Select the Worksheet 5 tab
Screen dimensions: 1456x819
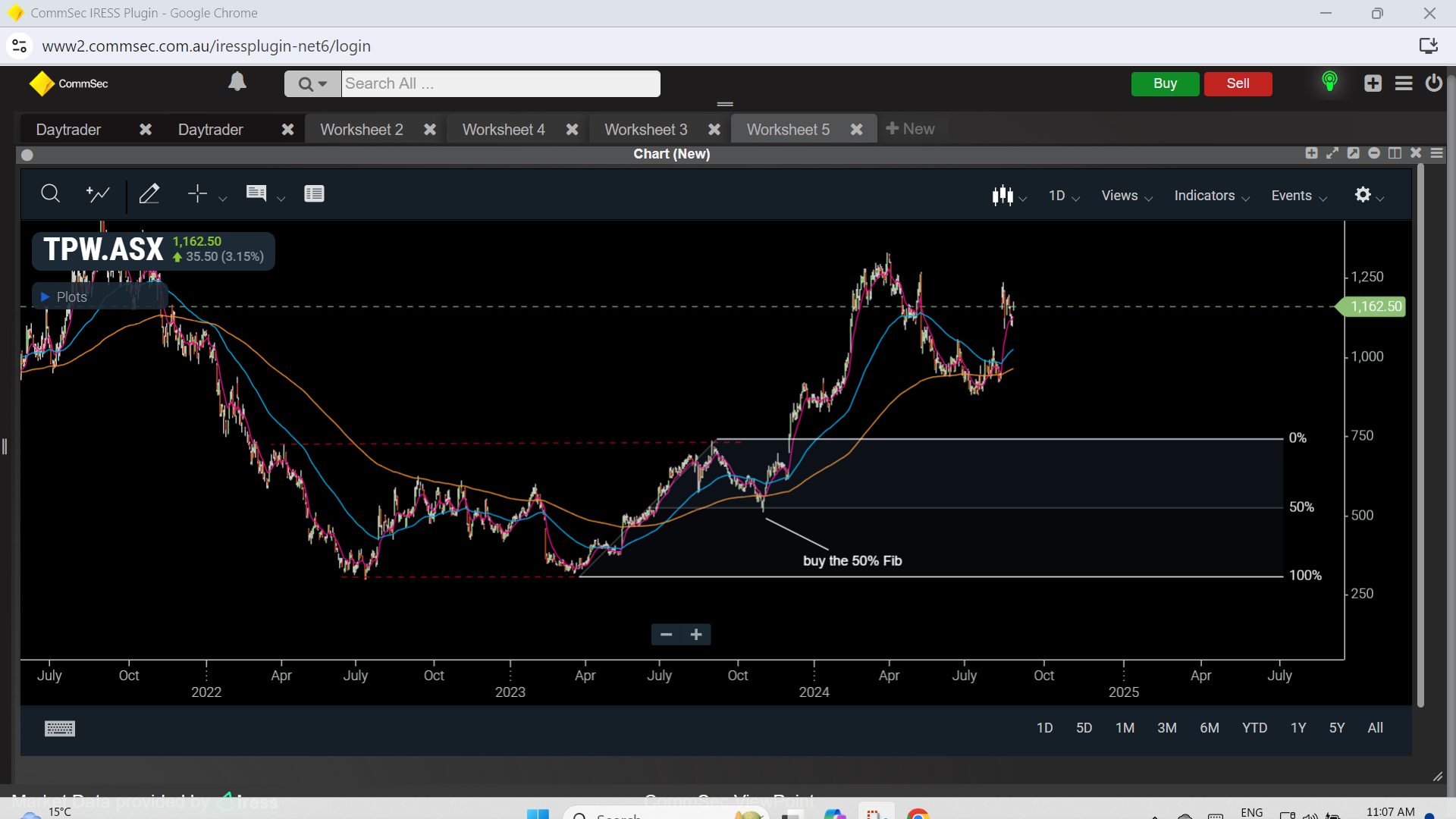pyautogui.click(x=788, y=130)
